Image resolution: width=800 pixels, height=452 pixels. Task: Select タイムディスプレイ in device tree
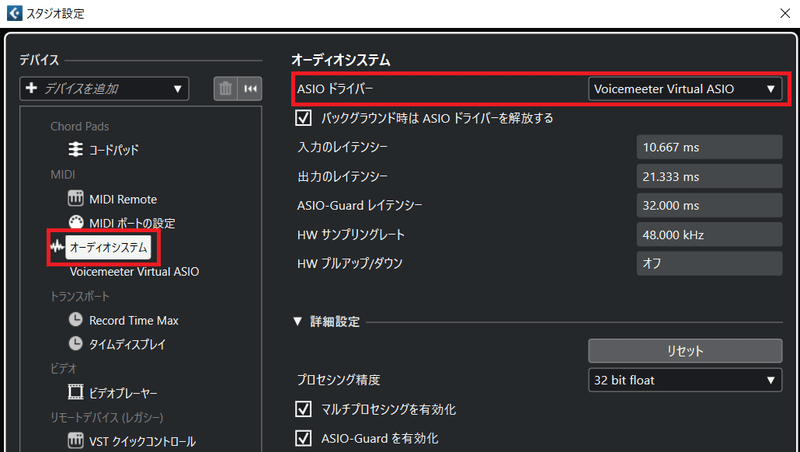tap(127, 344)
